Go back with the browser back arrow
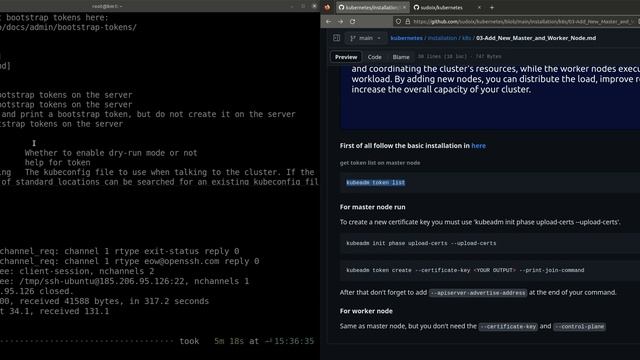This screenshot has width=640, height=360. coord(329,22)
